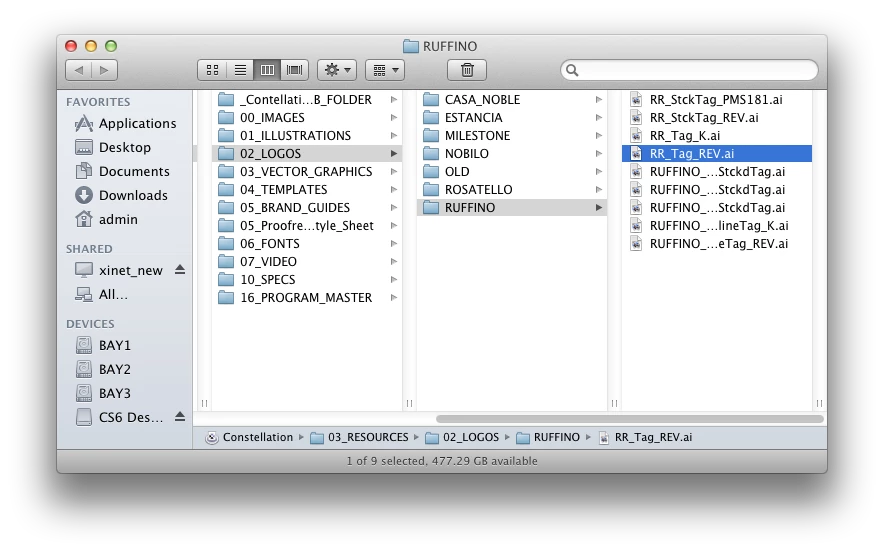
Task: Eject the CS6 Des… device
Action: [x=180, y=417]
